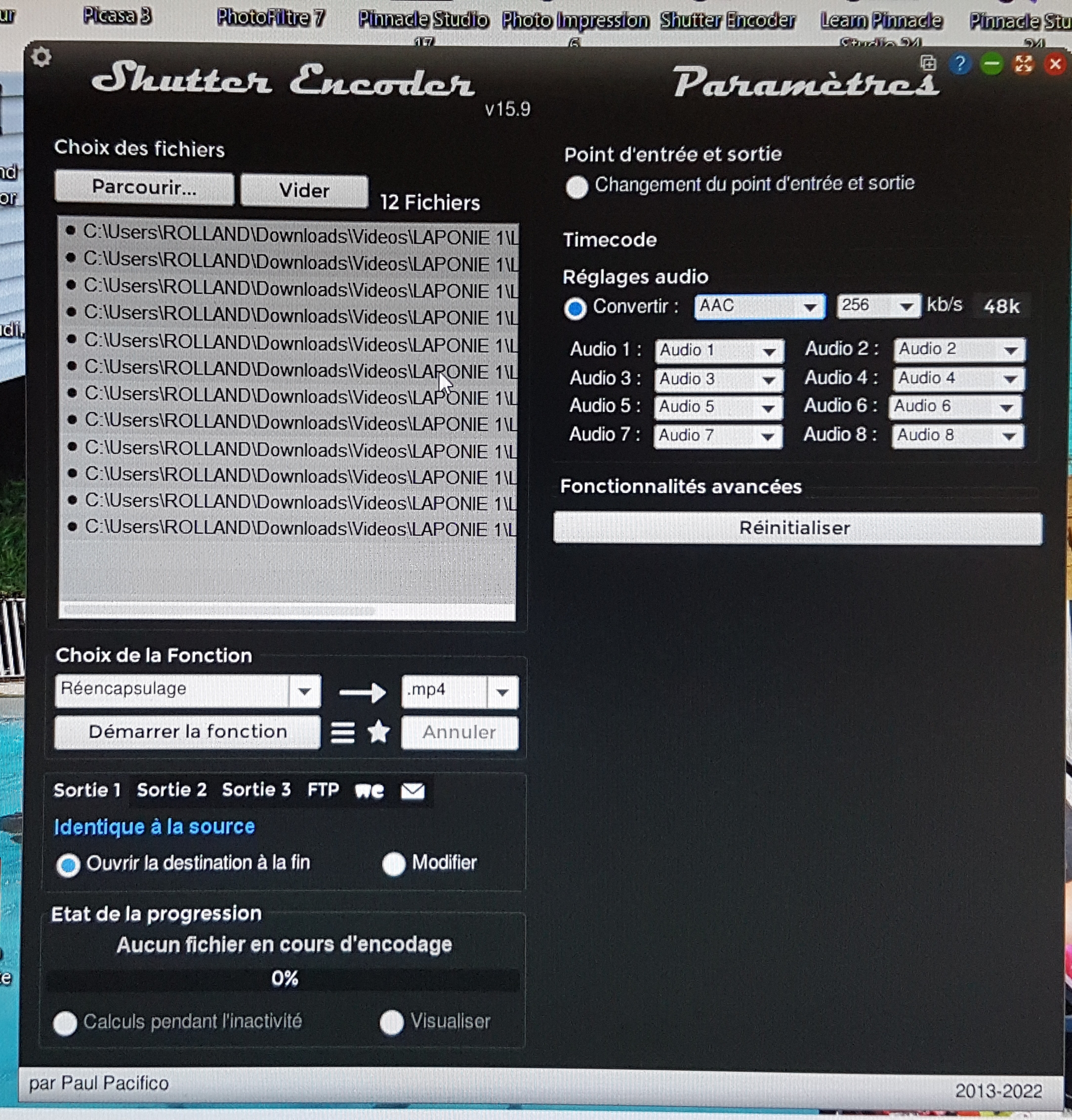Click Démarrer la fonction

coord(187,732)
